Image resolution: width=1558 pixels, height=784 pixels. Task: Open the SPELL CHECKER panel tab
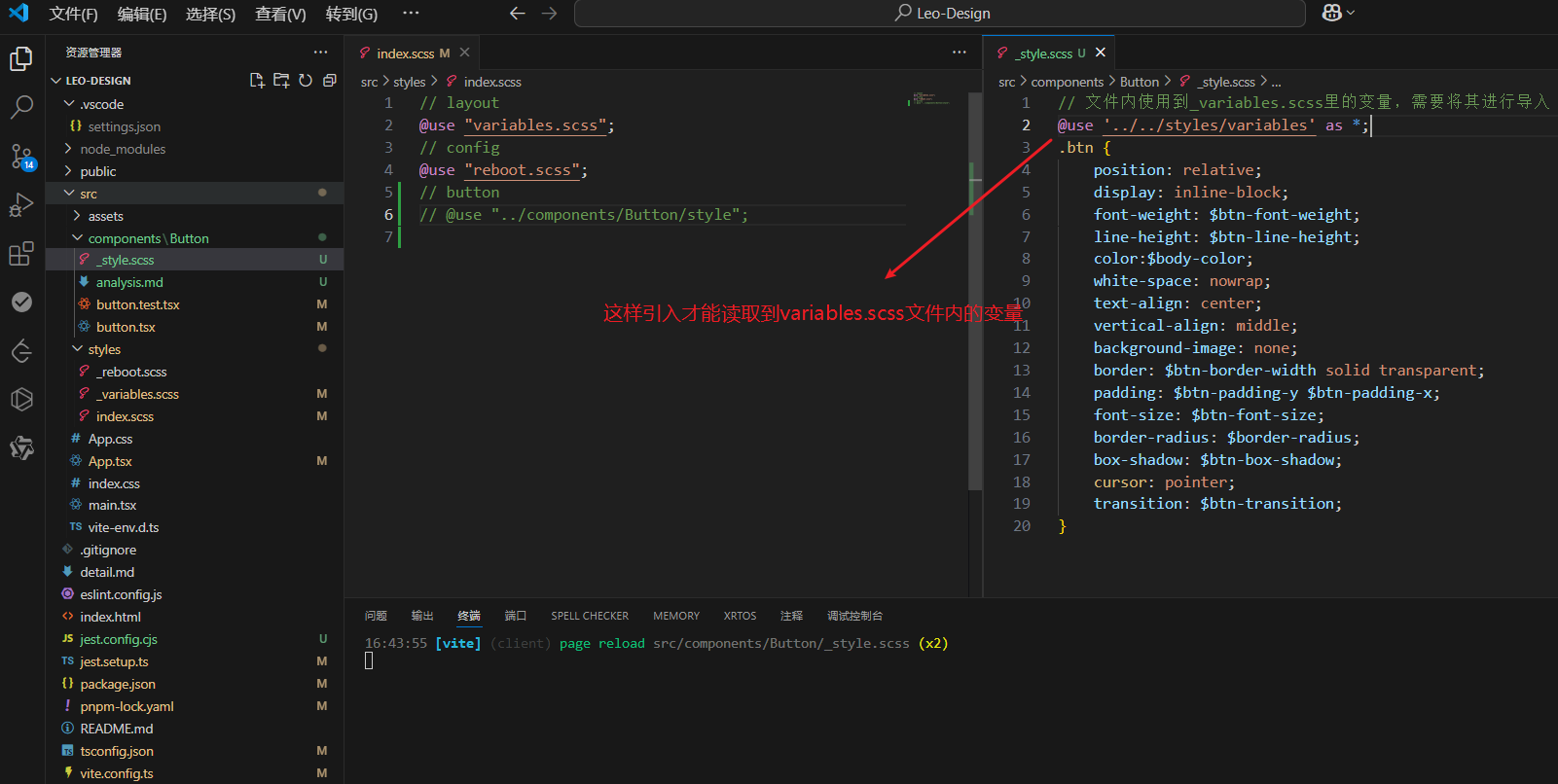coord(590,616)
